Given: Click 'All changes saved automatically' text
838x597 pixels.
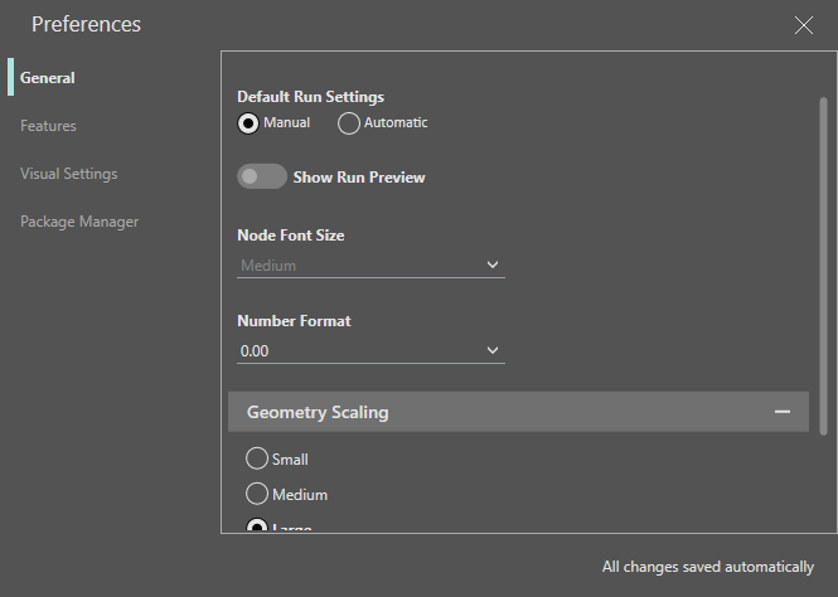Looking at the screenshot, I should tap(708, 567).
